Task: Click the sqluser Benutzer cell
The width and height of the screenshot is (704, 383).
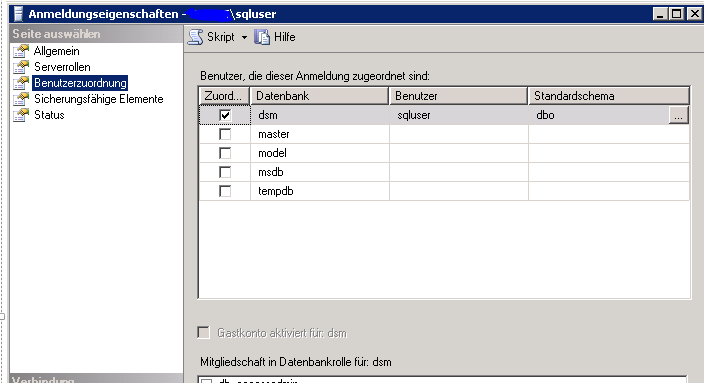Action: (459, 115)
